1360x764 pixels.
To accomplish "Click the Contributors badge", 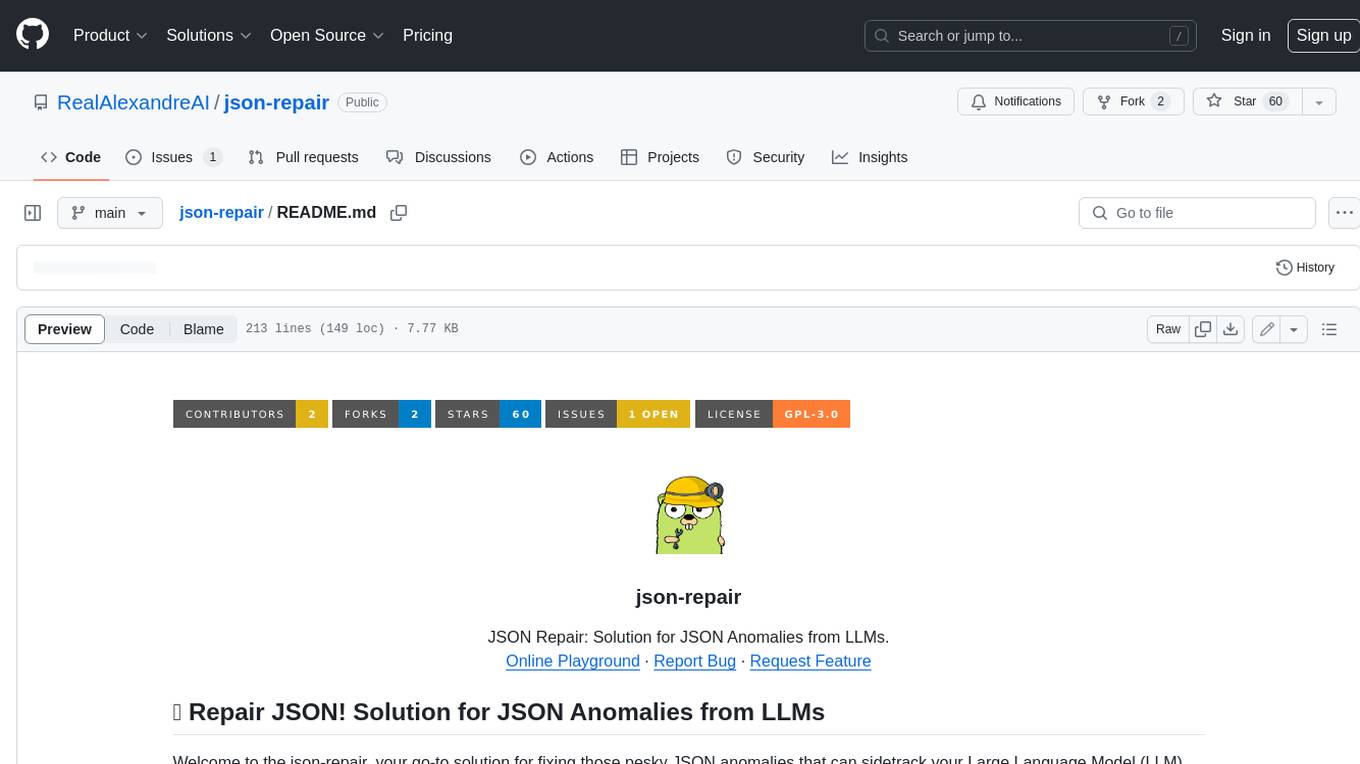I will pos(250,414).
